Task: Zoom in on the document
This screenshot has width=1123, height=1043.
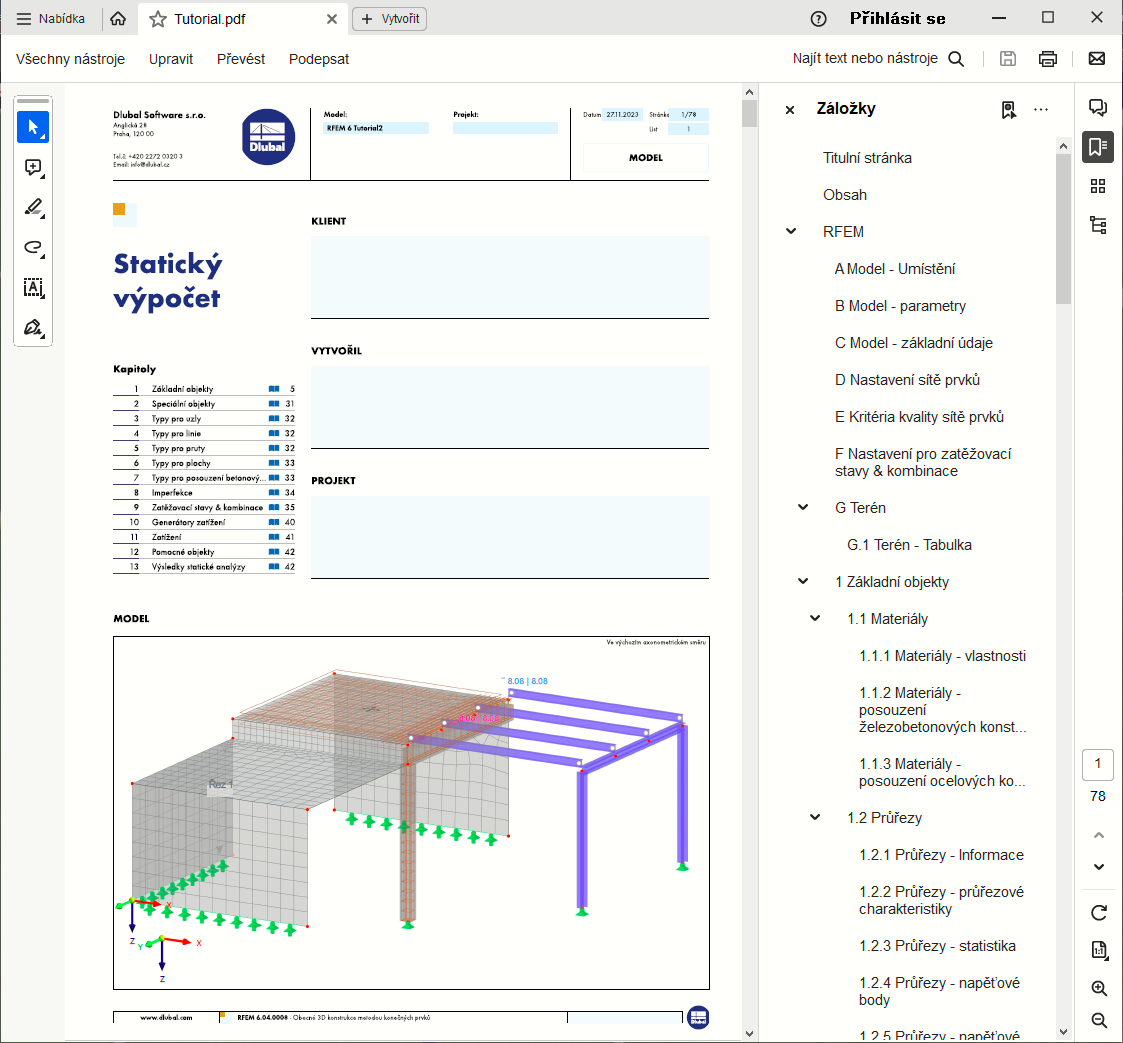Action: point(1099,988)
